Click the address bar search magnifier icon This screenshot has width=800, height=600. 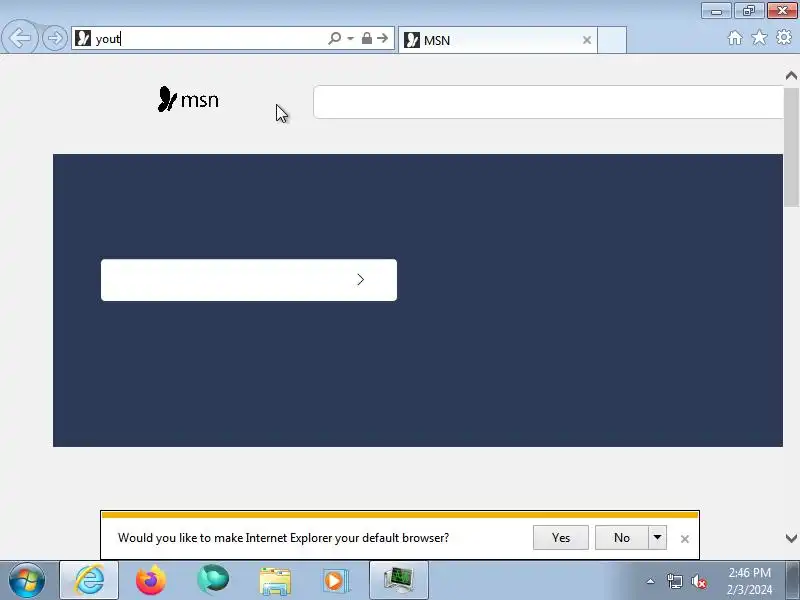pos(334,38)
